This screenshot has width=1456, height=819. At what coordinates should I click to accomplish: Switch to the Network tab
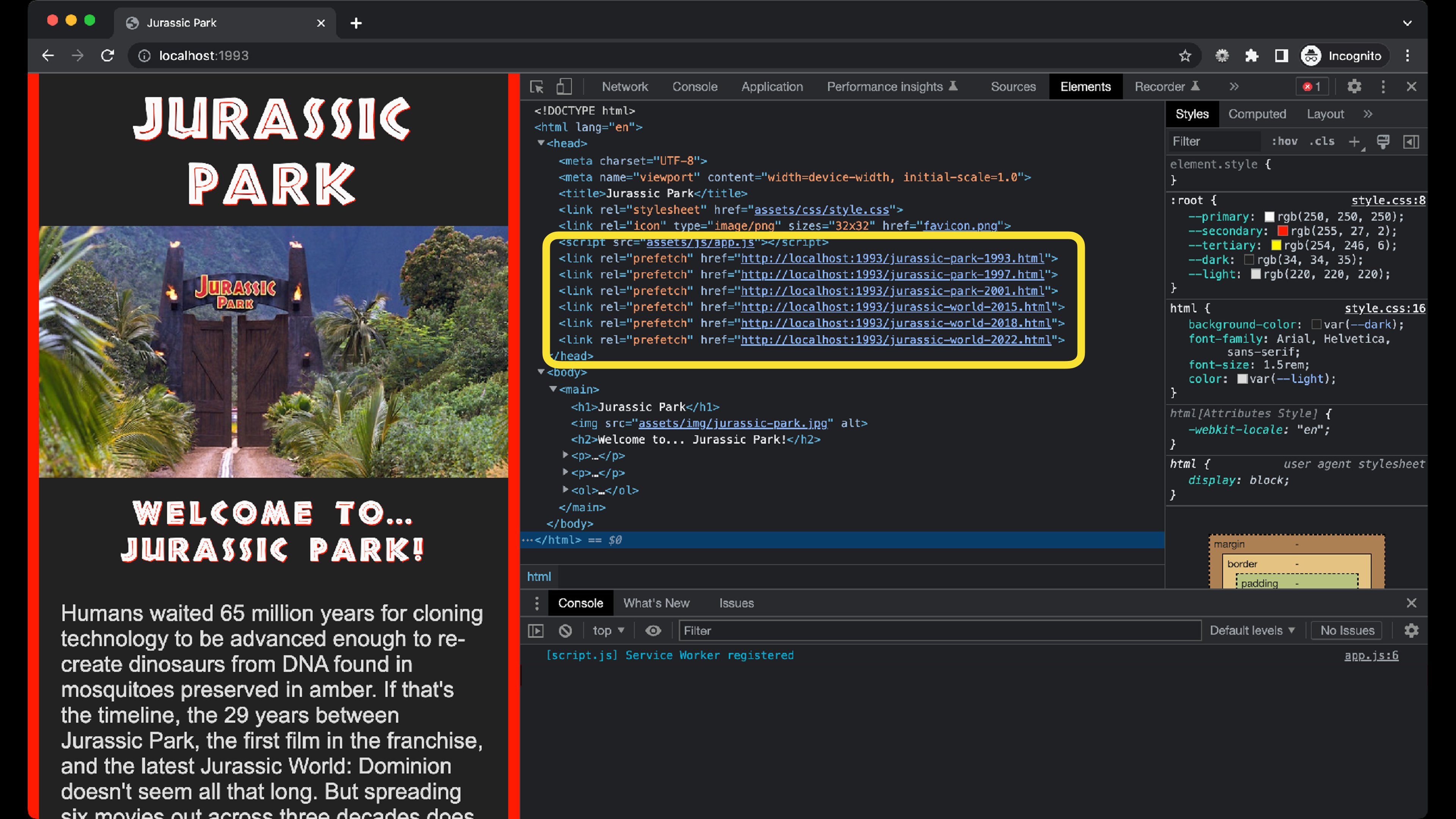point(624,86)
